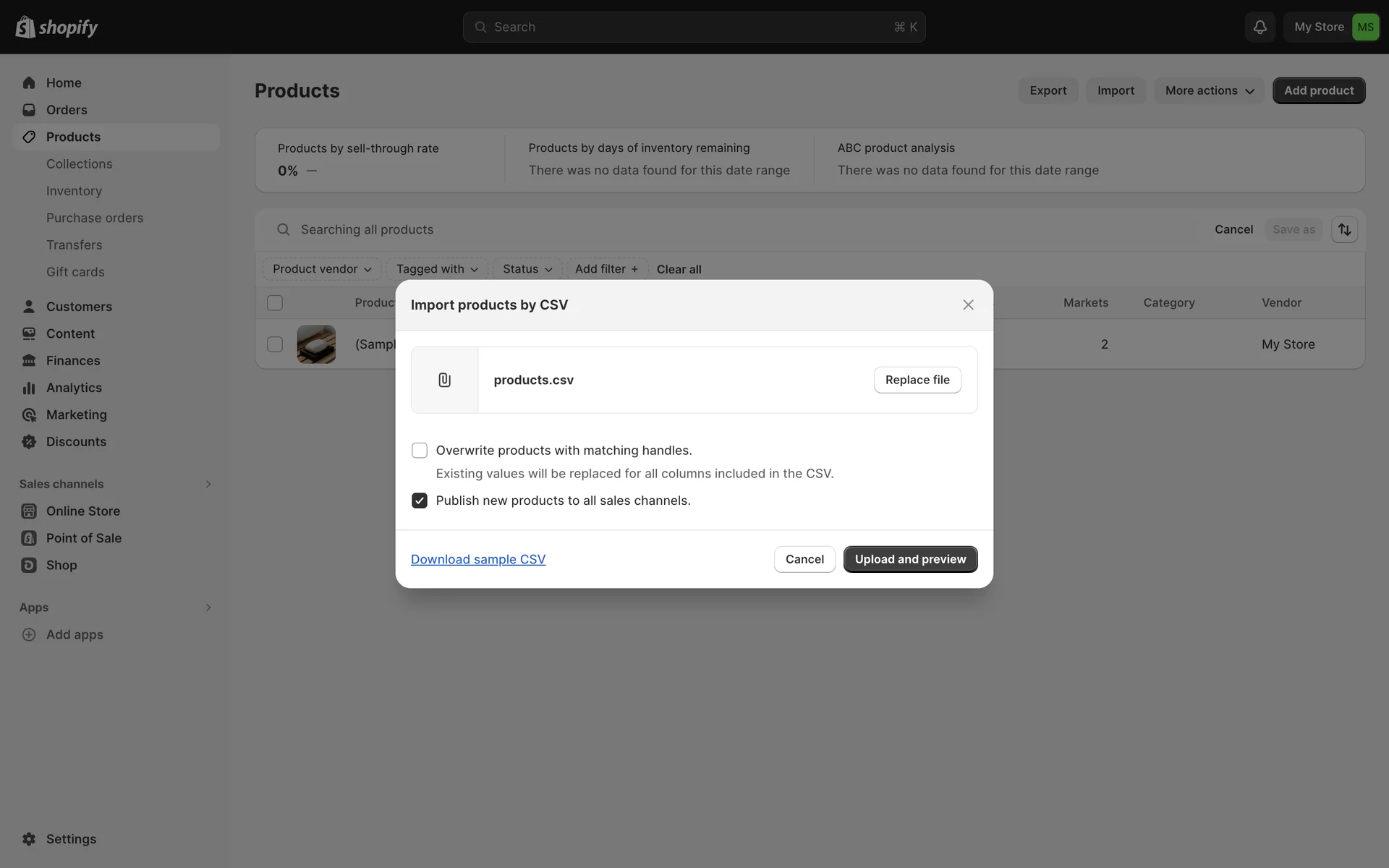The image size is (1389, 868).
Task: Click the paperclip file attachment icon
Action: coord(444,380)
